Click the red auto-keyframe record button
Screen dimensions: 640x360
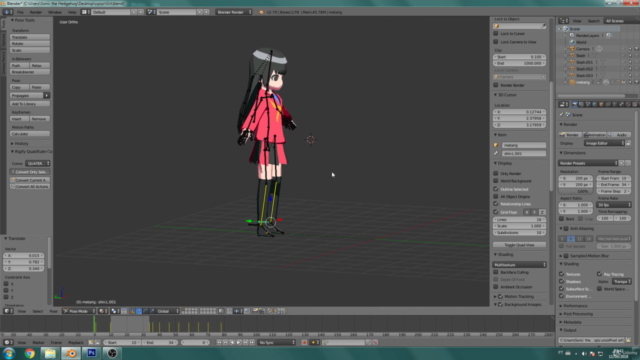[304, 342]
